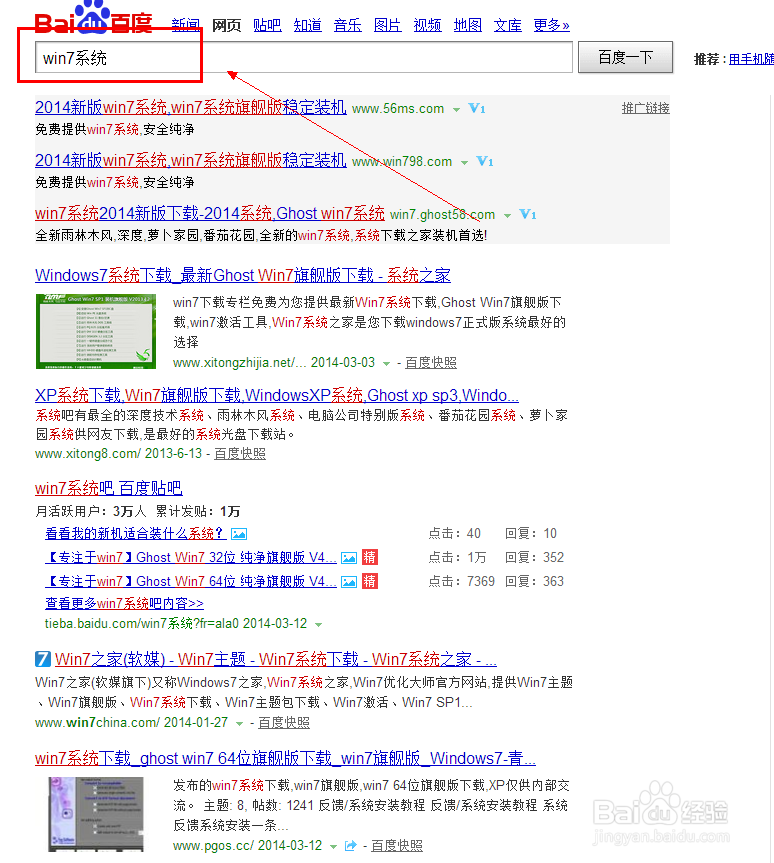774x863 pixels.
Task: Expand dropdown arrow after tieba.baidu.com 2014-03-12
Action: point(318,625)
